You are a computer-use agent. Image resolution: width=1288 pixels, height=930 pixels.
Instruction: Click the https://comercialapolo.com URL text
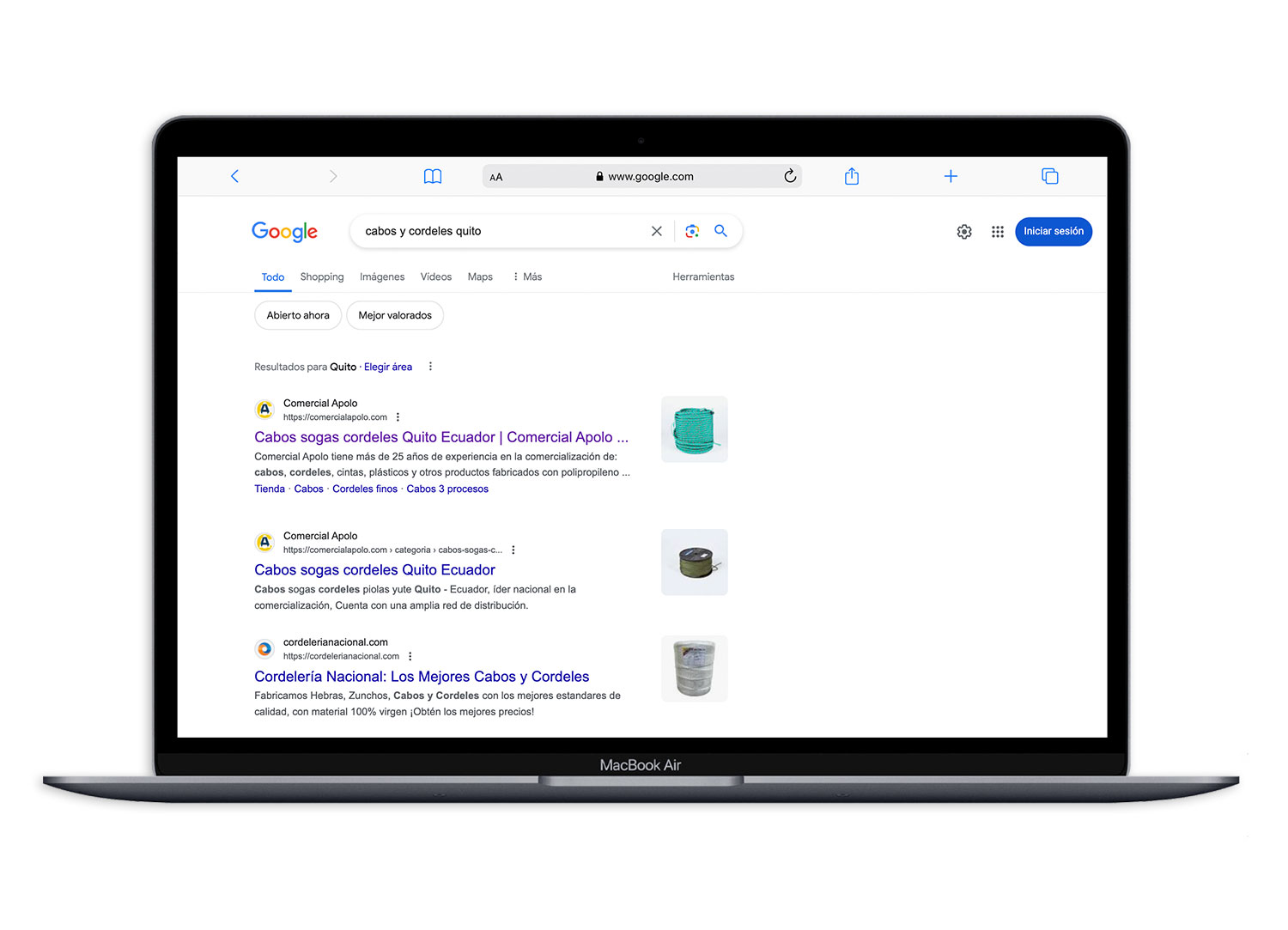click(x=335, y=417)
